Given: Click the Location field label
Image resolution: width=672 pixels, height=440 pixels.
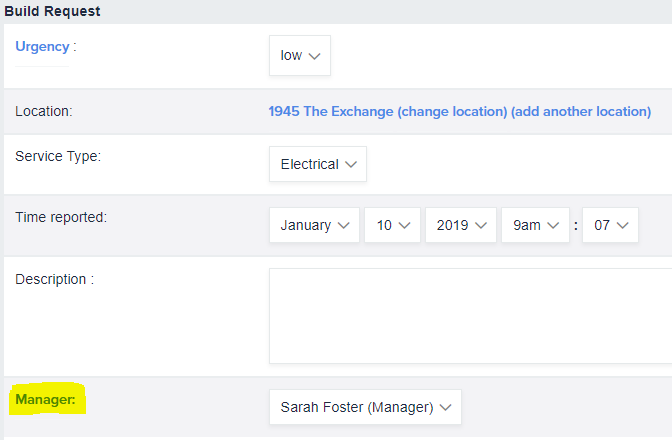Looking at the screenshot, I should point(44,111).
